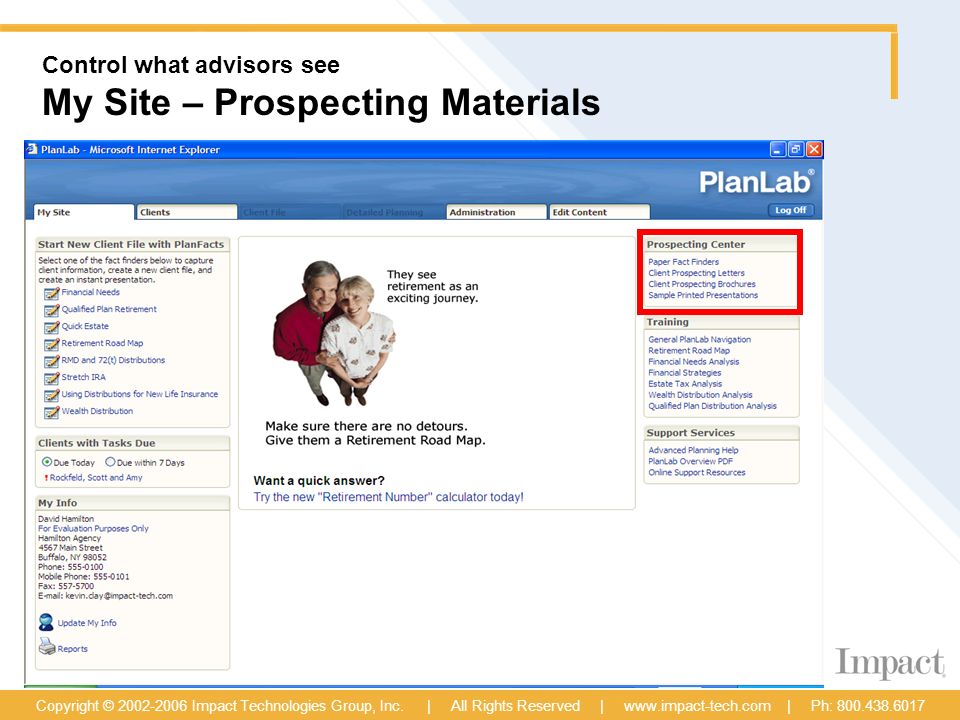Open the Wealth Distribution link

[x=97, y=411]
